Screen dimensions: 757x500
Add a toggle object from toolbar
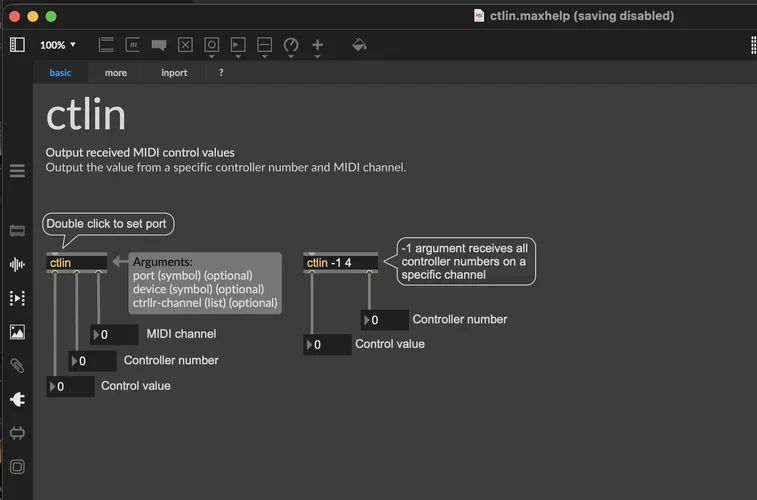pyautogui.click(x=185, y=45)
